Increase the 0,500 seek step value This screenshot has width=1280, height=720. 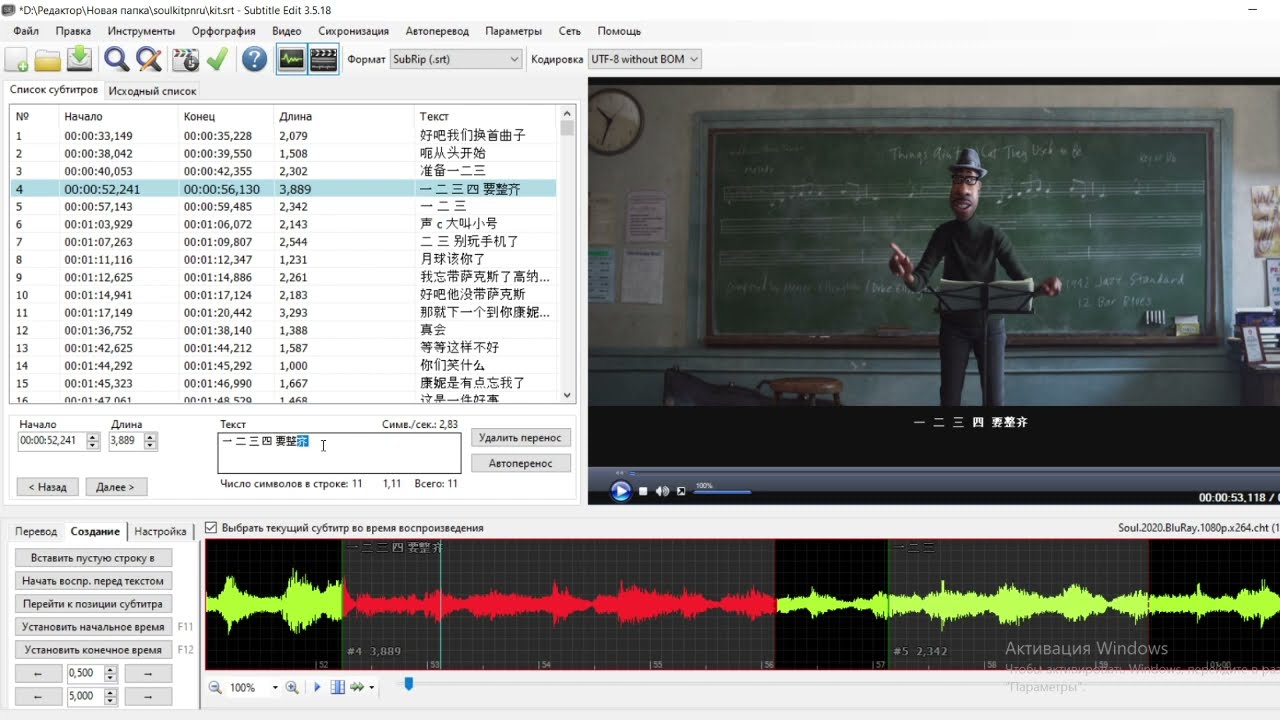tap(111, 670)
